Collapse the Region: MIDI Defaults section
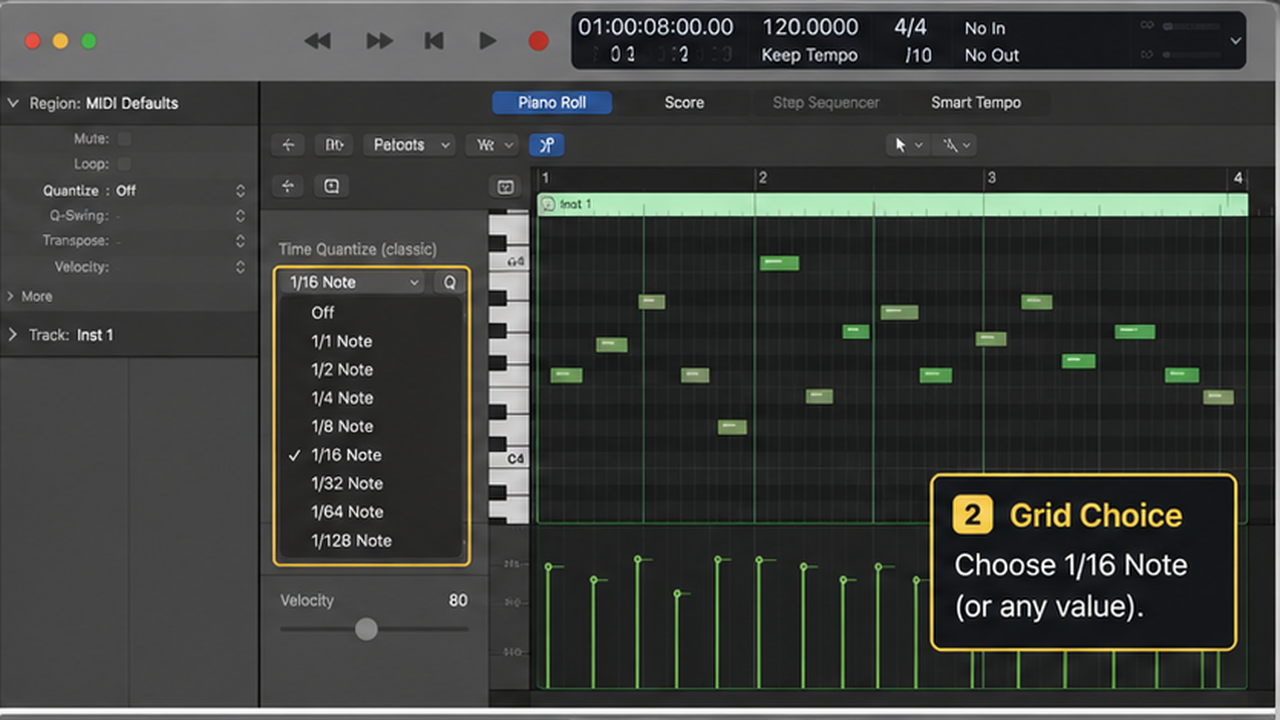1280x720 pixels. coord(13,103)
